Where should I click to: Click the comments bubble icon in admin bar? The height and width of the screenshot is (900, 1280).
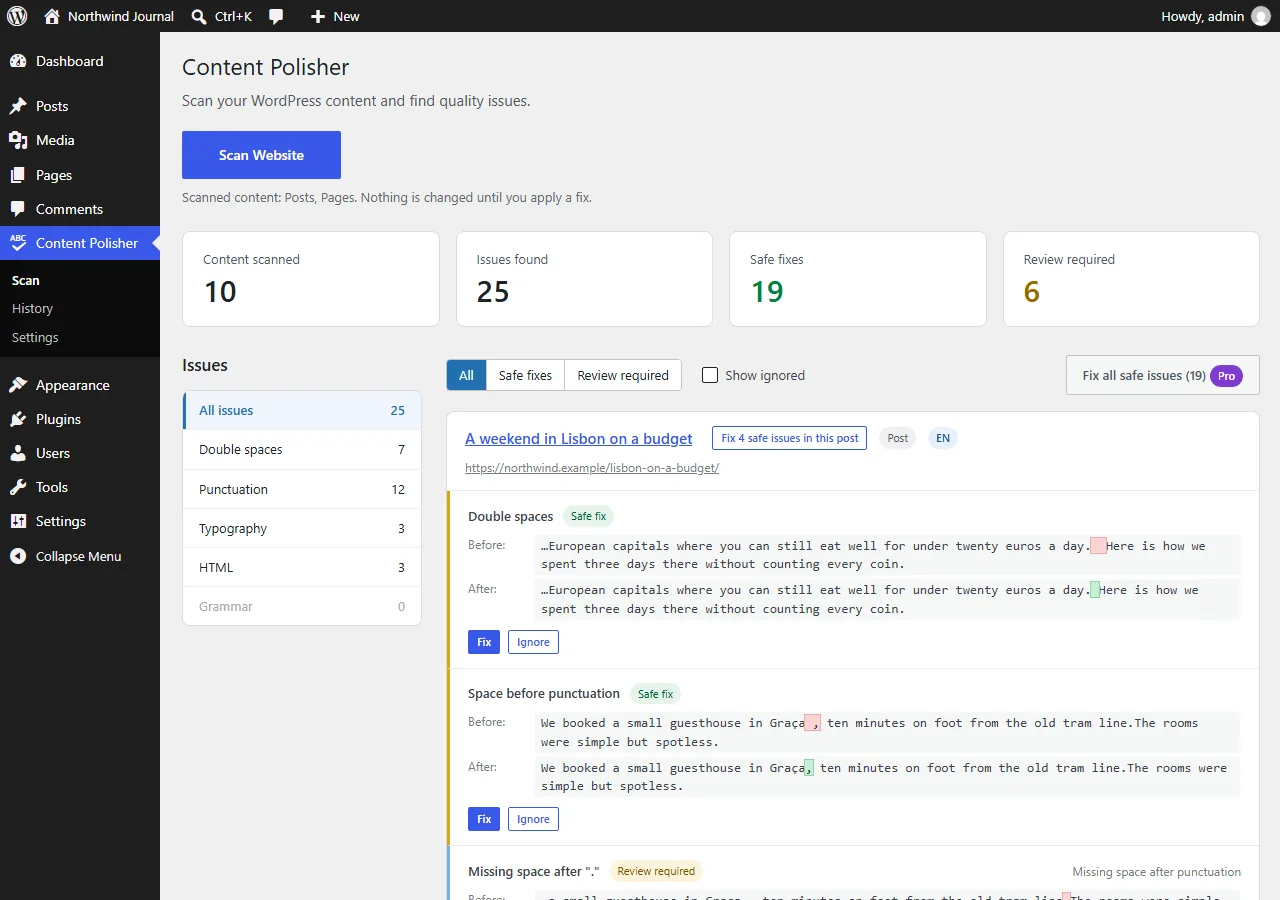[276, 16]
